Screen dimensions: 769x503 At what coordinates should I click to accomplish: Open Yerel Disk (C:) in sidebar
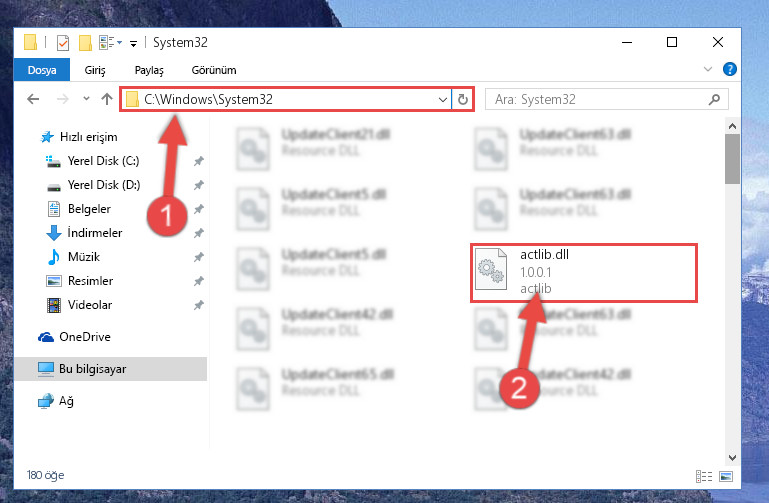coord(103,161)
